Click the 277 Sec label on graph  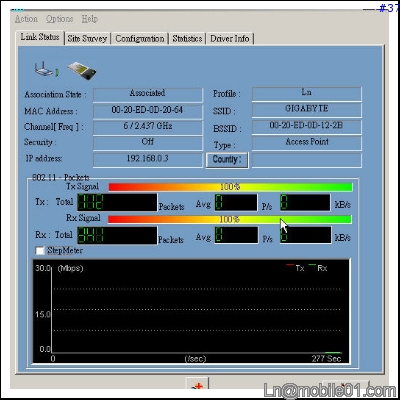click(326, 359)
